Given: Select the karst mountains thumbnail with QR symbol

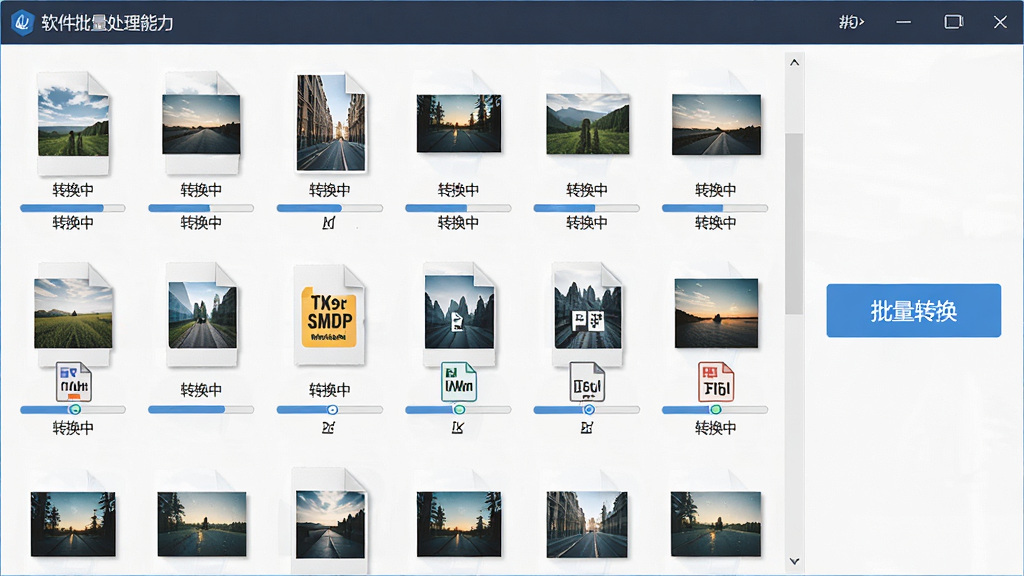Looking at the screenshot, I should pos(588,312).
